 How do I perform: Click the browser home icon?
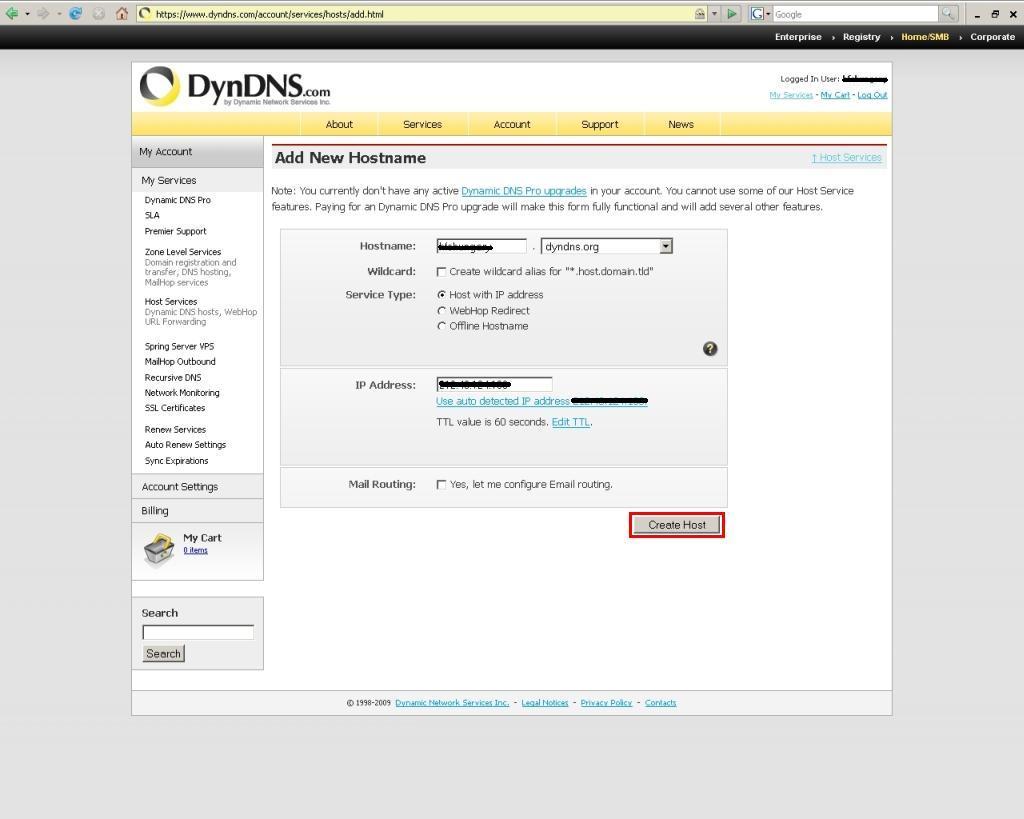[121, 13]
